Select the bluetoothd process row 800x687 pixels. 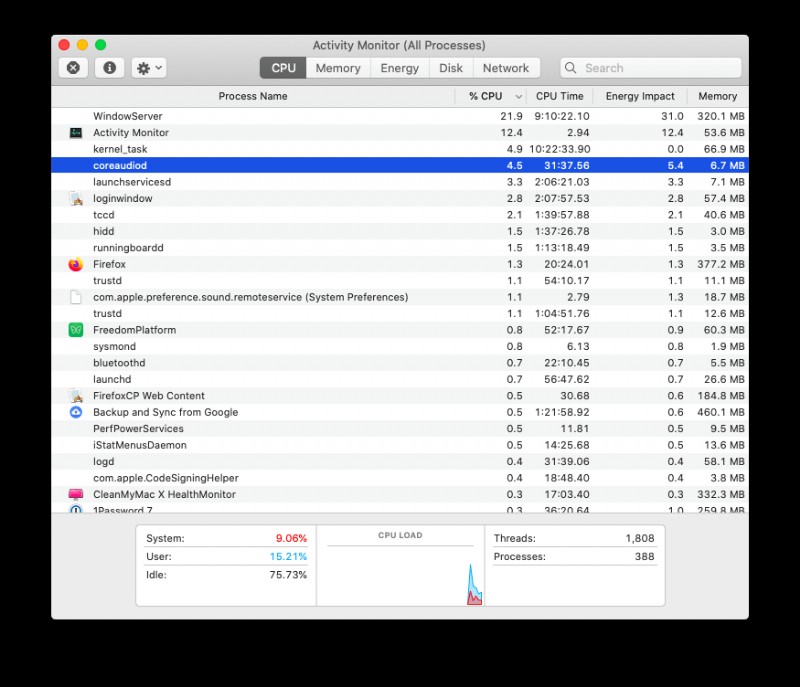click(x=400, y=363)
